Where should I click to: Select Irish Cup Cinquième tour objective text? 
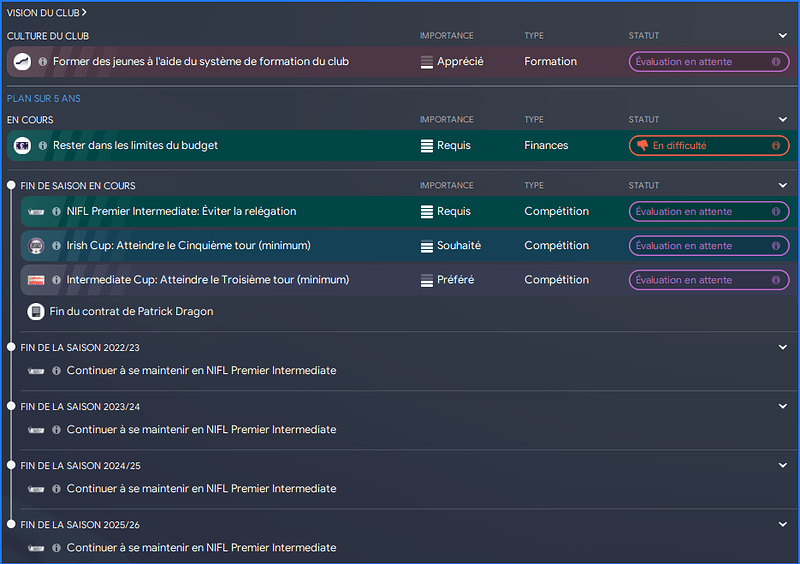(188, 246)
